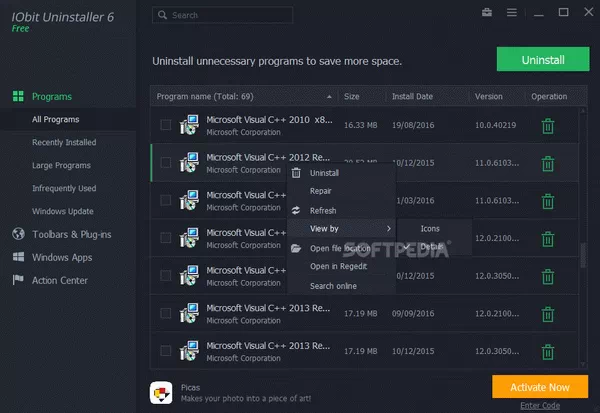600x413 pixels.
Task: Click installer icon of Visual C++ 2012 Re... entry
Action: [189, 163]
